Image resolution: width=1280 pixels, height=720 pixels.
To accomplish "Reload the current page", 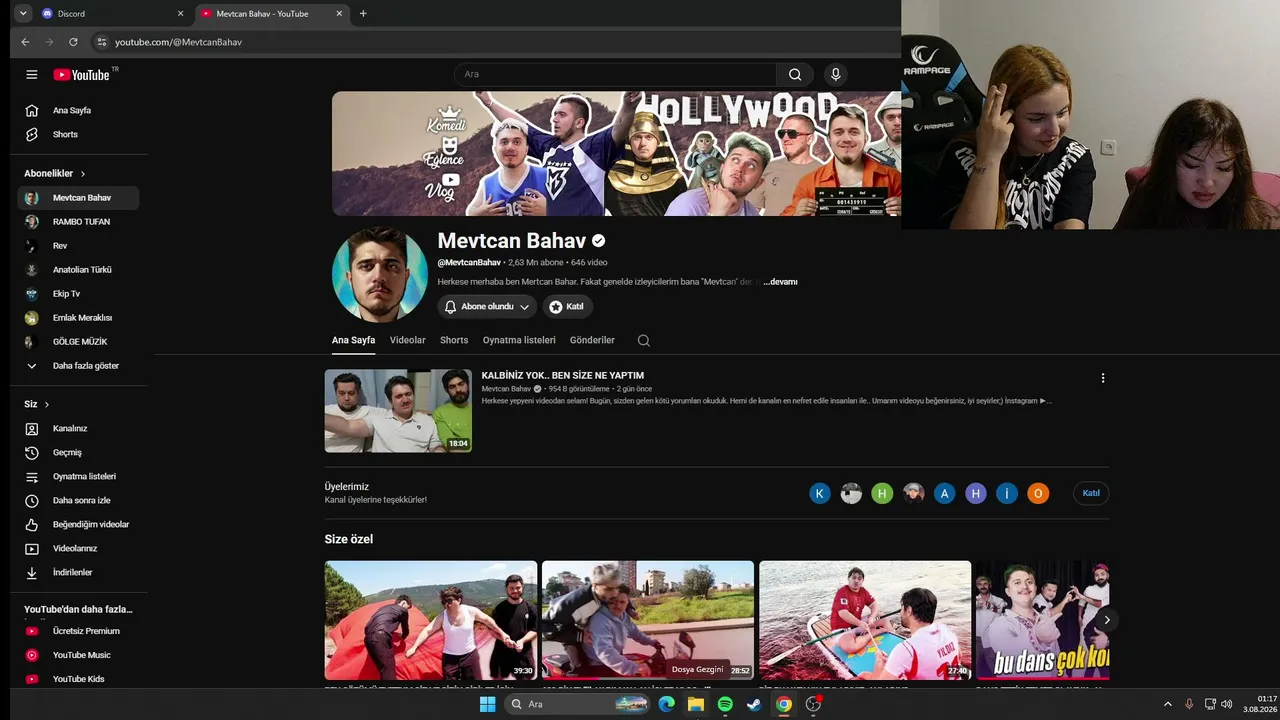I will point(73,42).
